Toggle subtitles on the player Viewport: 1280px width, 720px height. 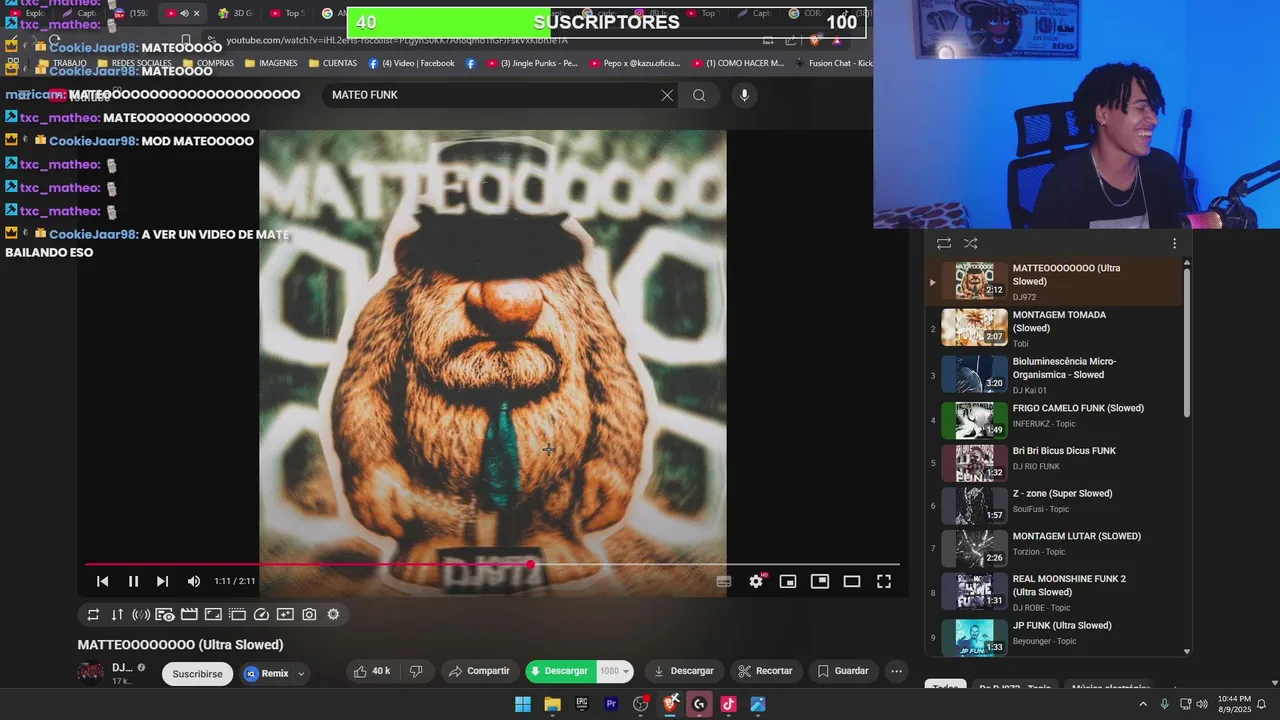pyautogui.click(x=724, y=581)
